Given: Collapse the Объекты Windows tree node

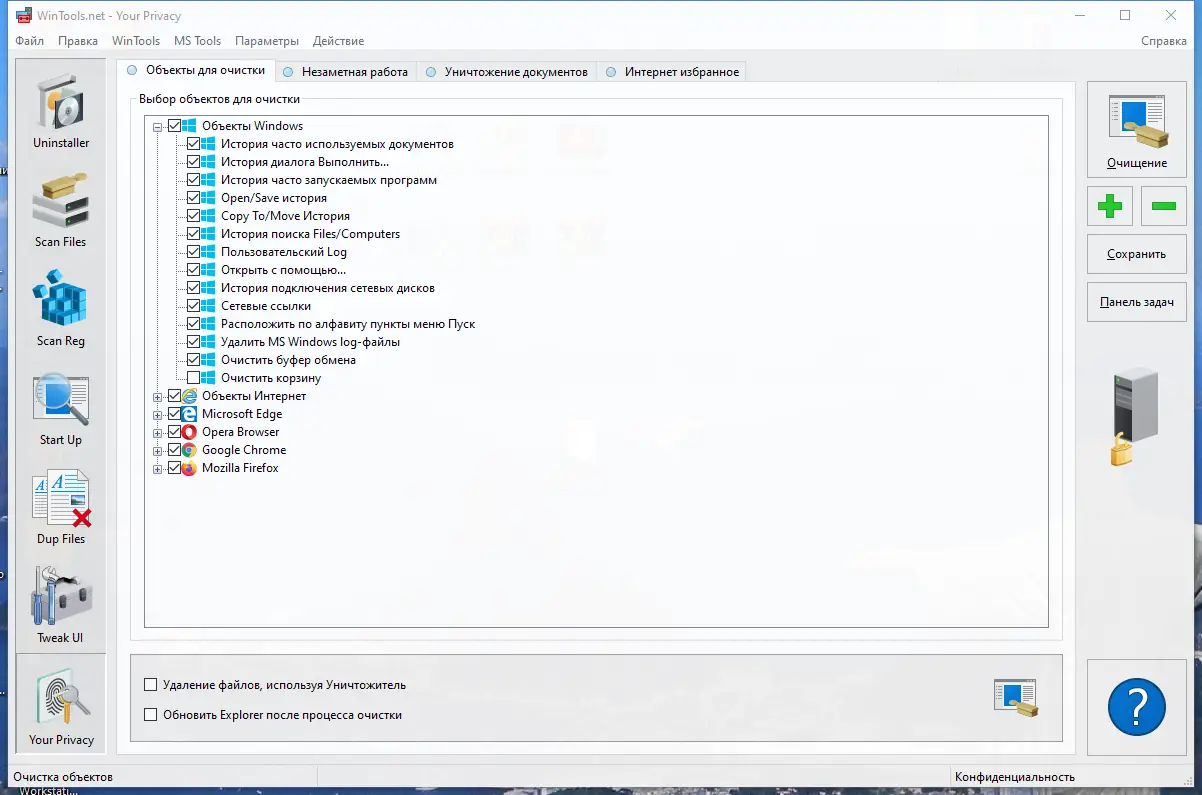Looking at the screenshot, I should coord(157,127).
